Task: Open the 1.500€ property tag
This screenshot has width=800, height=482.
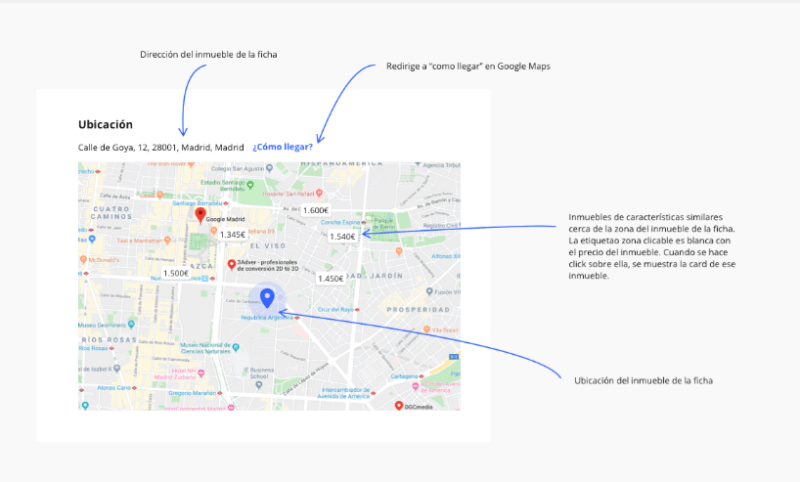Action: click(176, 273)
